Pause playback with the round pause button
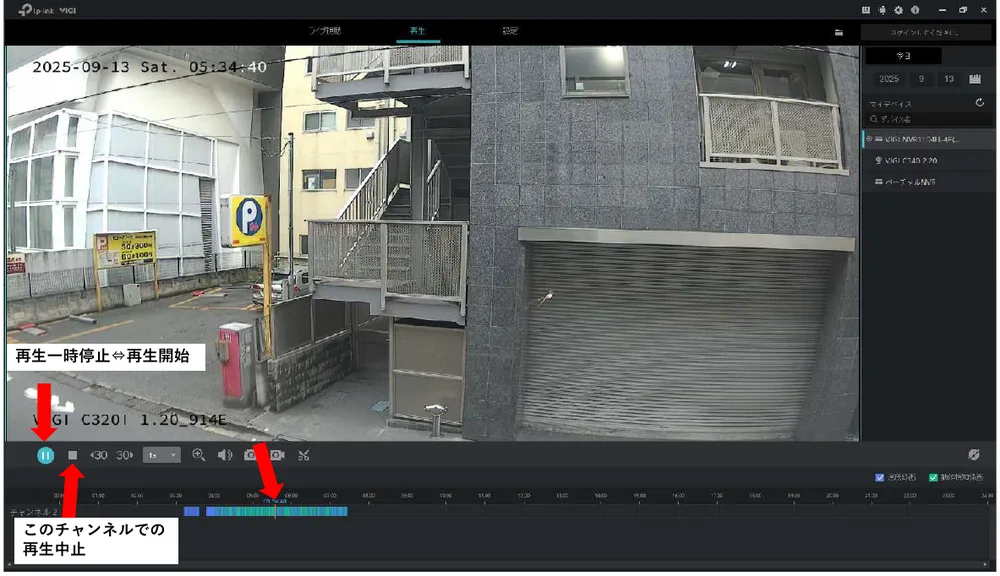 point(45,455)
